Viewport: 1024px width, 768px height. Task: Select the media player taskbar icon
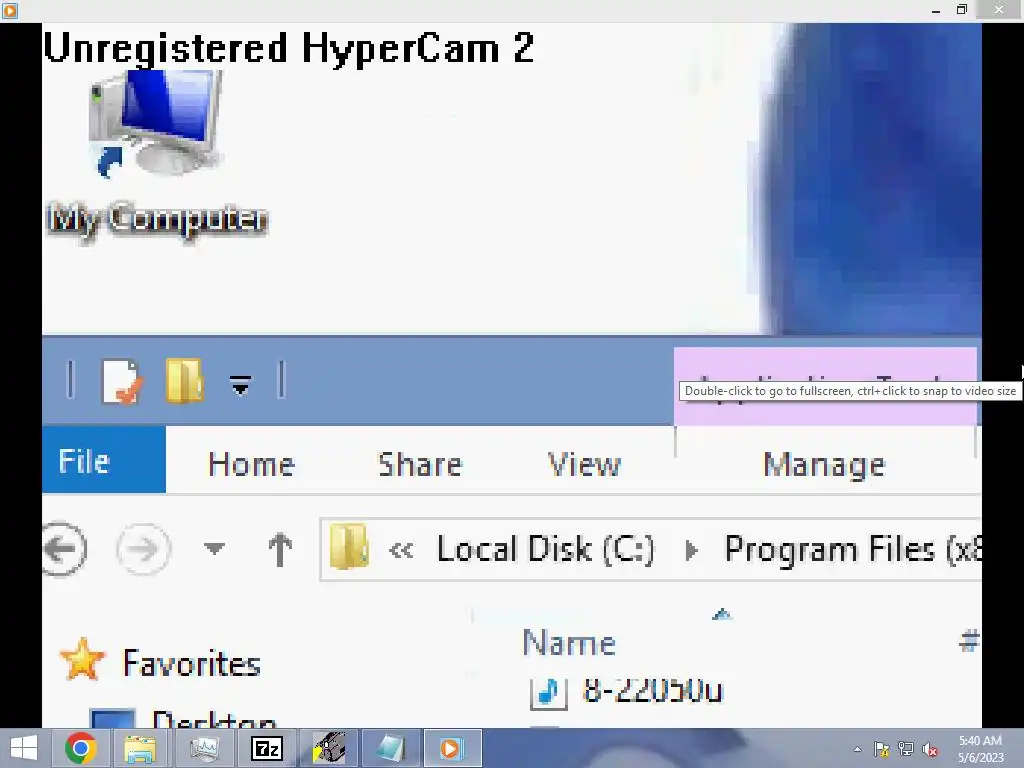[451, 748]
